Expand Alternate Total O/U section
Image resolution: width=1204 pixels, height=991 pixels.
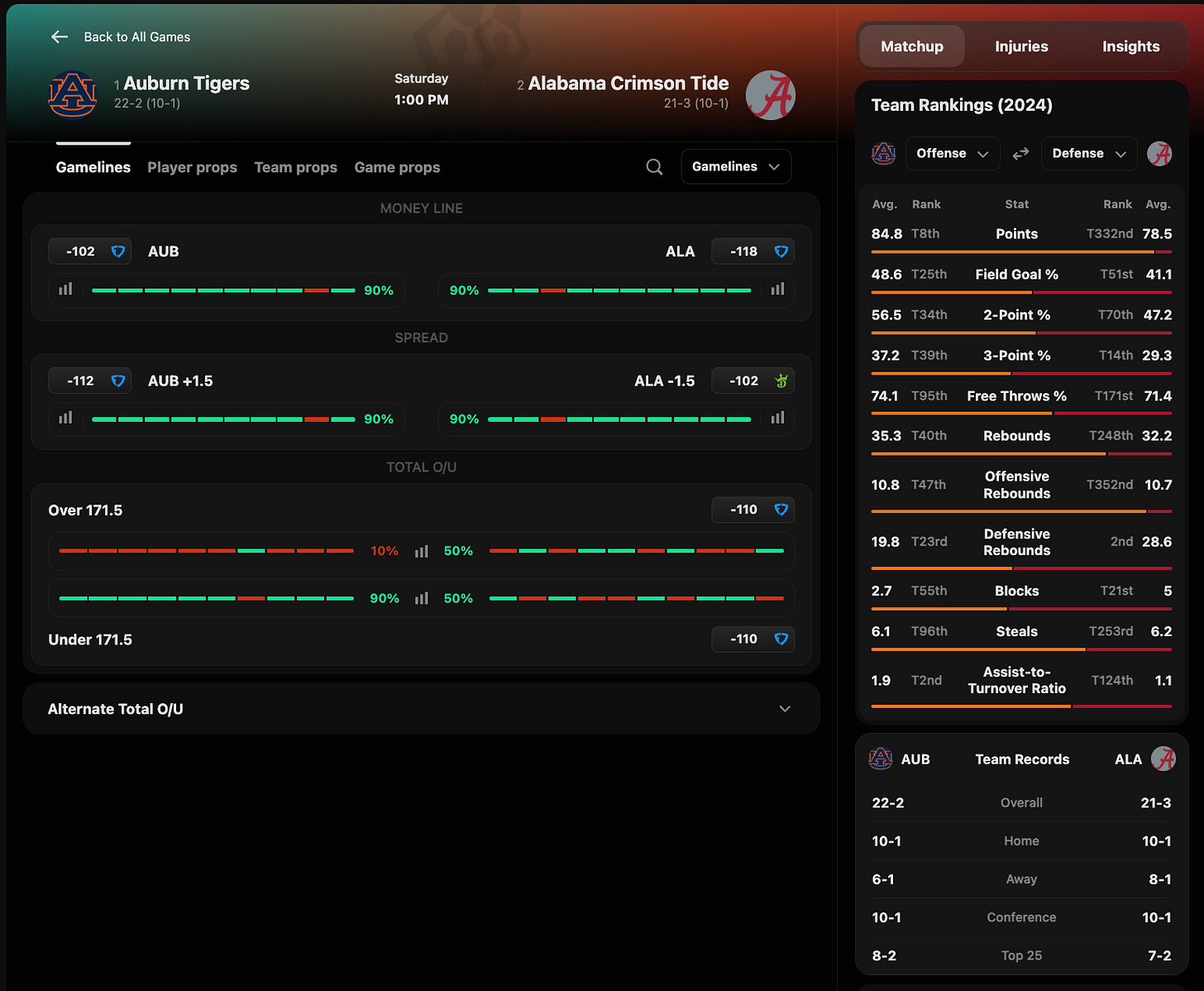(421, 709)
